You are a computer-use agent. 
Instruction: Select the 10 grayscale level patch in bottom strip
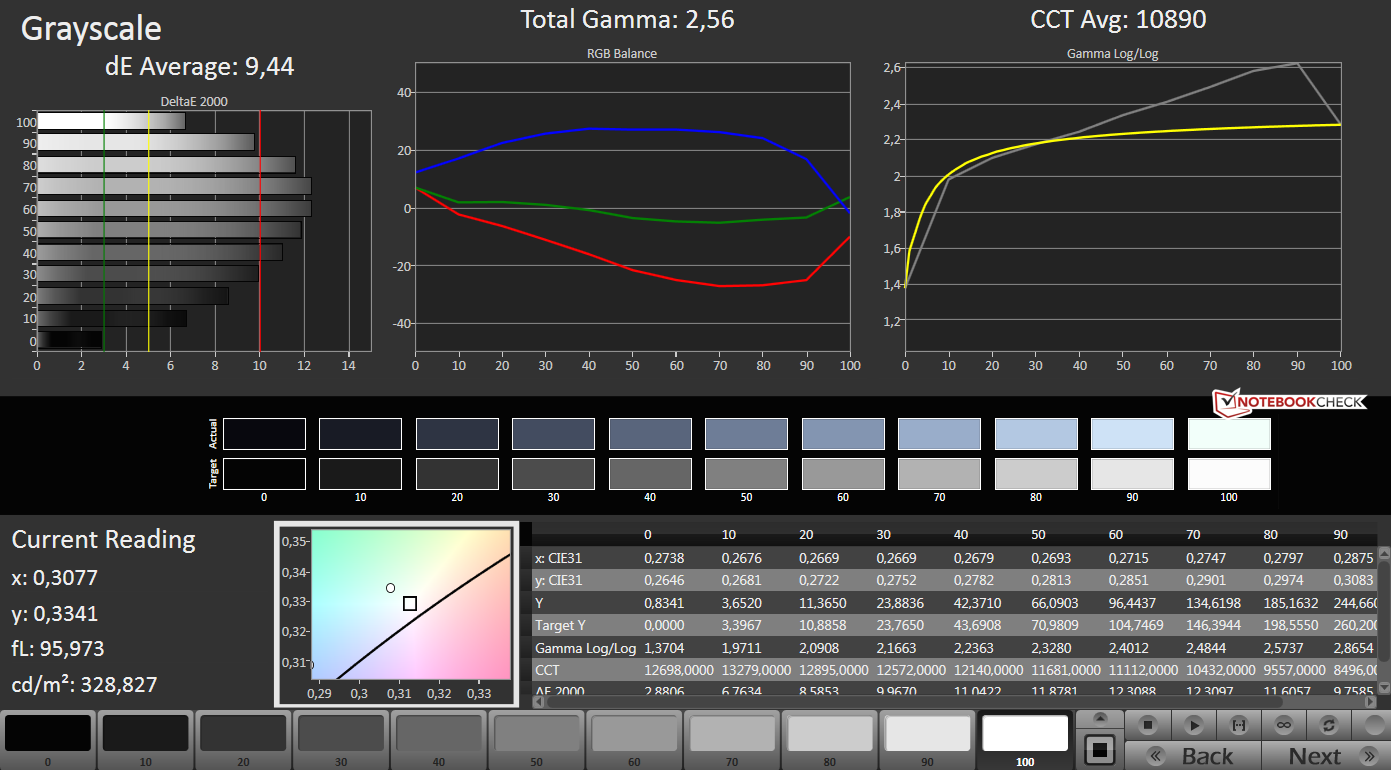(146, 739)
